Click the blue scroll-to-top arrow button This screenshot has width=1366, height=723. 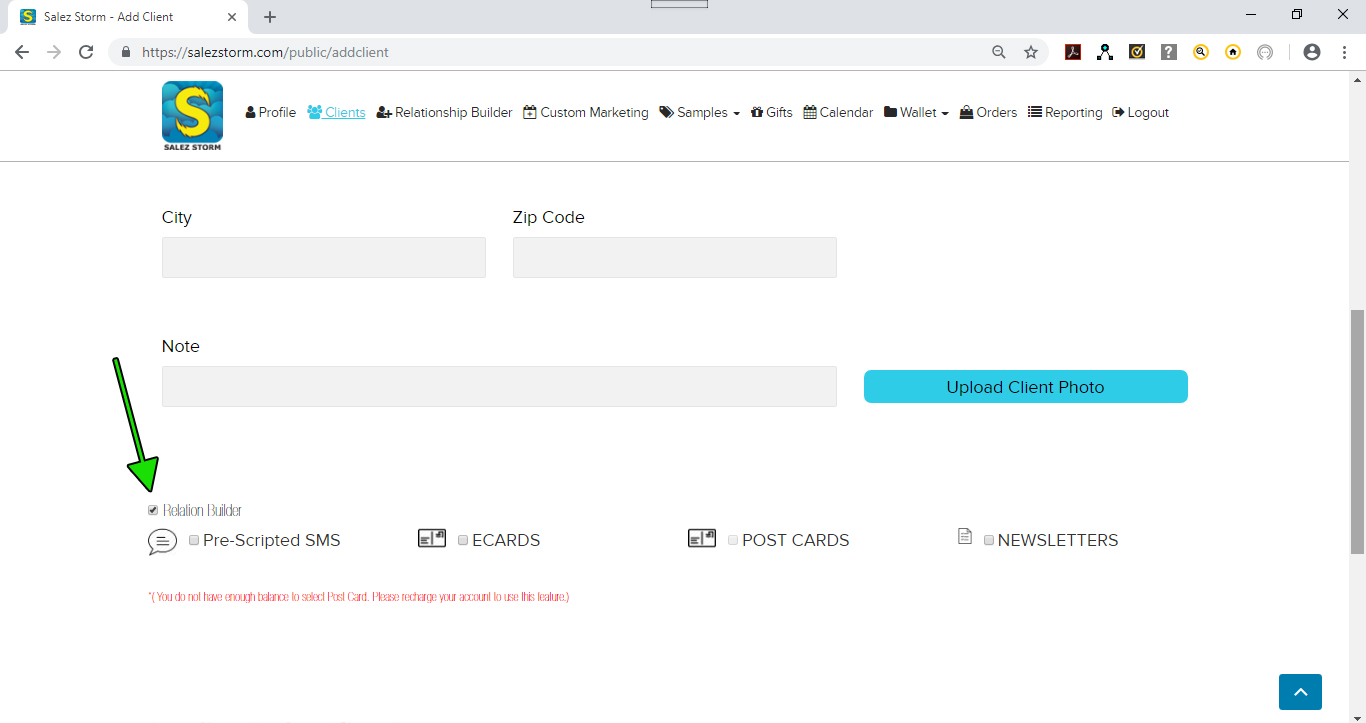point(1300,692)
